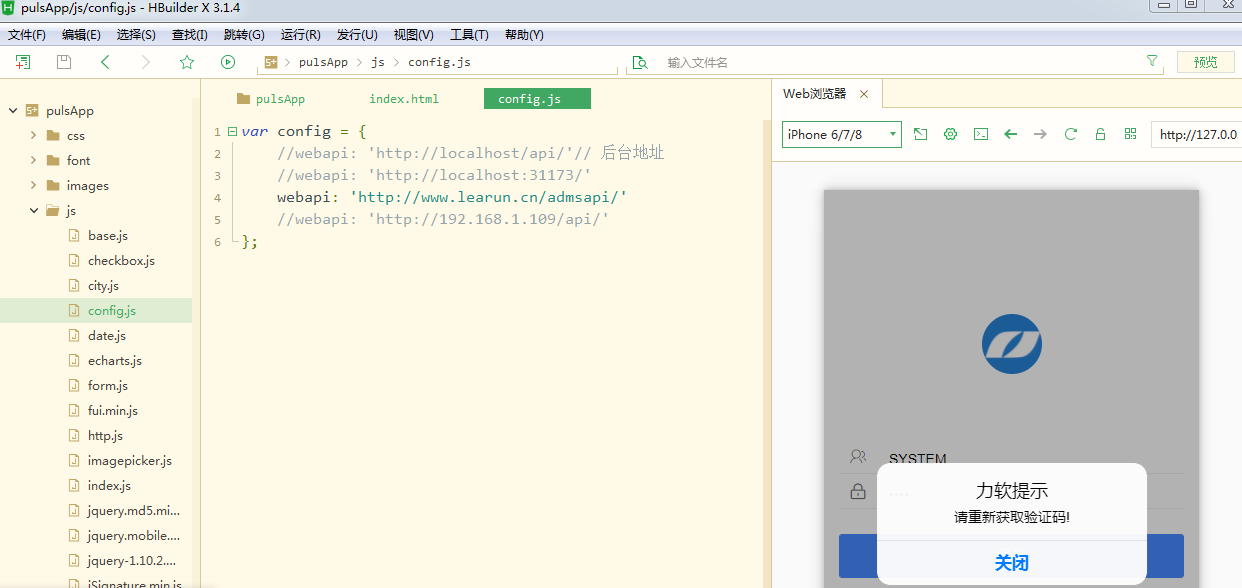Refresh the Web browser preview
The width and height of the screenshot is (1242, 588).
1070,134
